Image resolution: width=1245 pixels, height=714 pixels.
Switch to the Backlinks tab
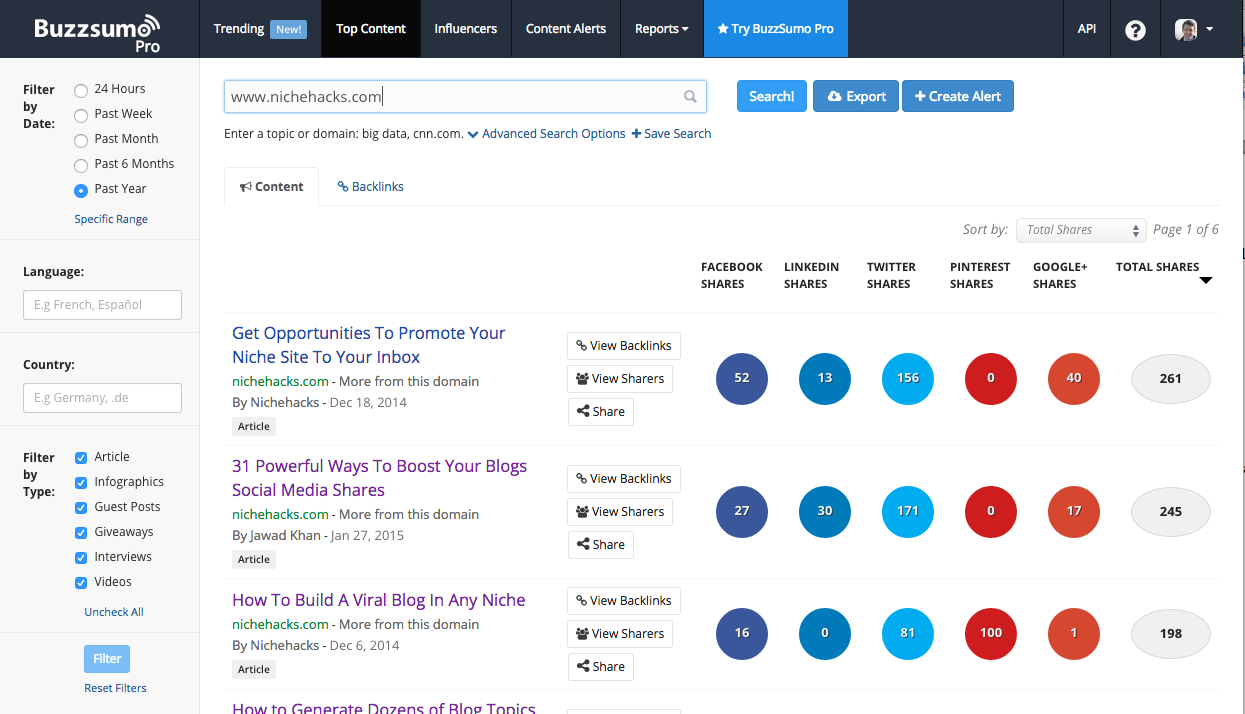coord(371,187)
